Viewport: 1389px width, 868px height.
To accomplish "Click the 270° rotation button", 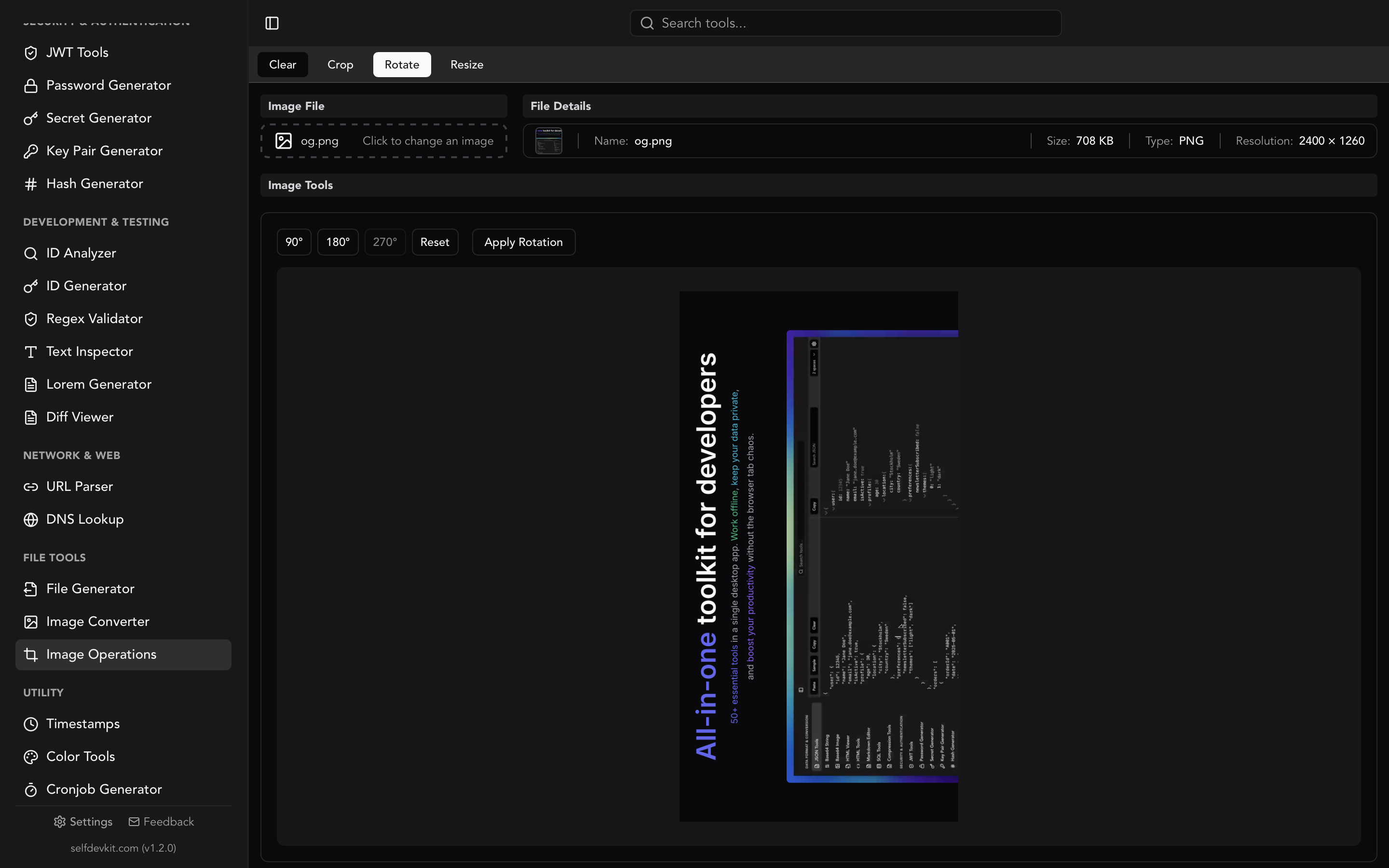I will pos(384,242).
